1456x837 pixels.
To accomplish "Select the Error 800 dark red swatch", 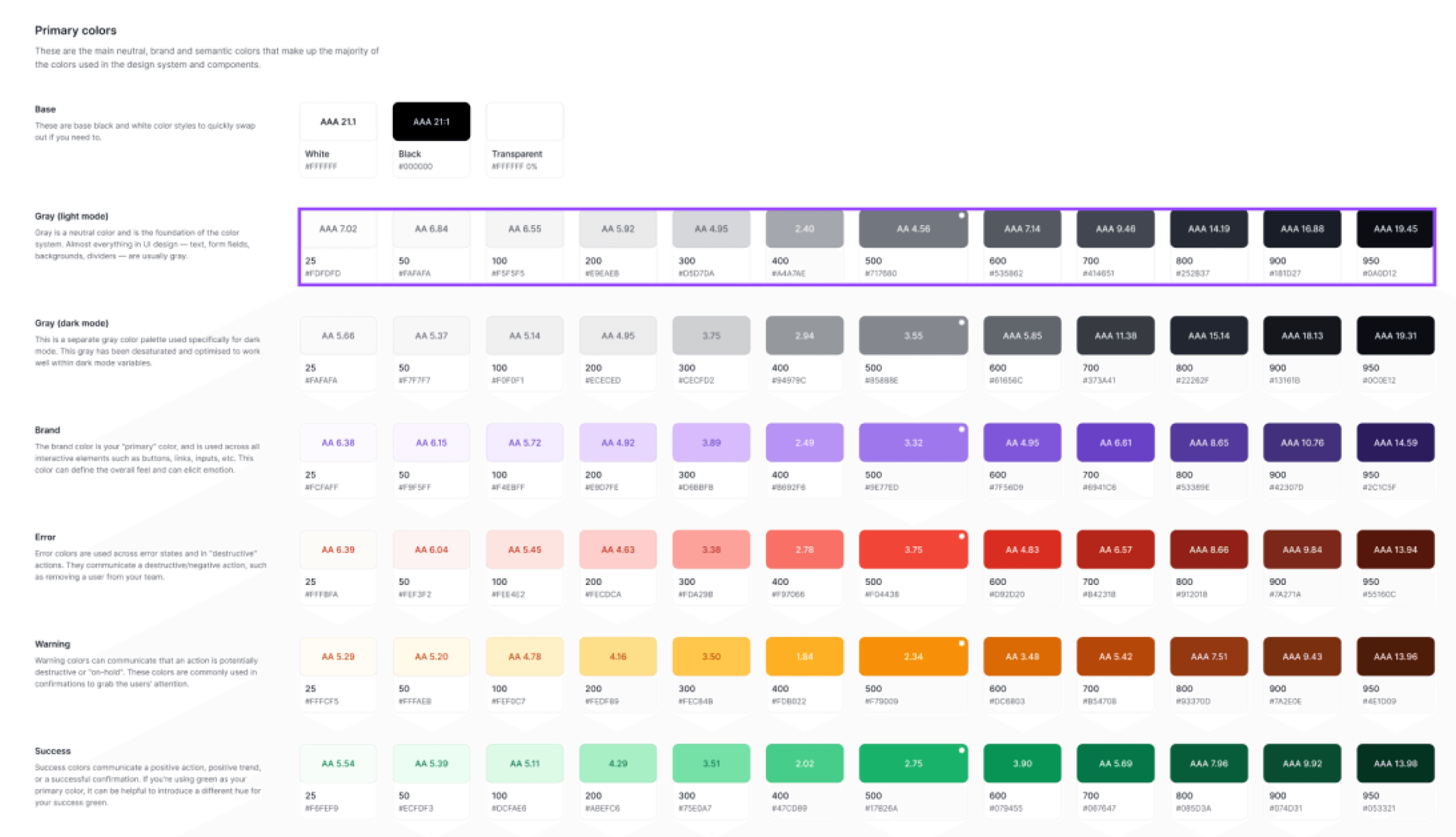I will pos(1208,549).
